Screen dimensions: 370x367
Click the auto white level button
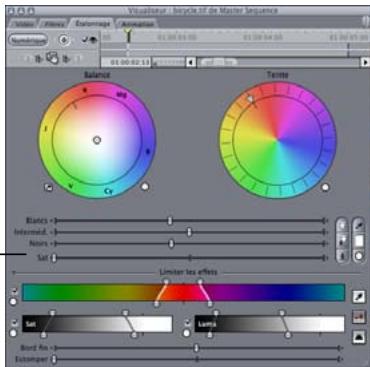[342, 226]
